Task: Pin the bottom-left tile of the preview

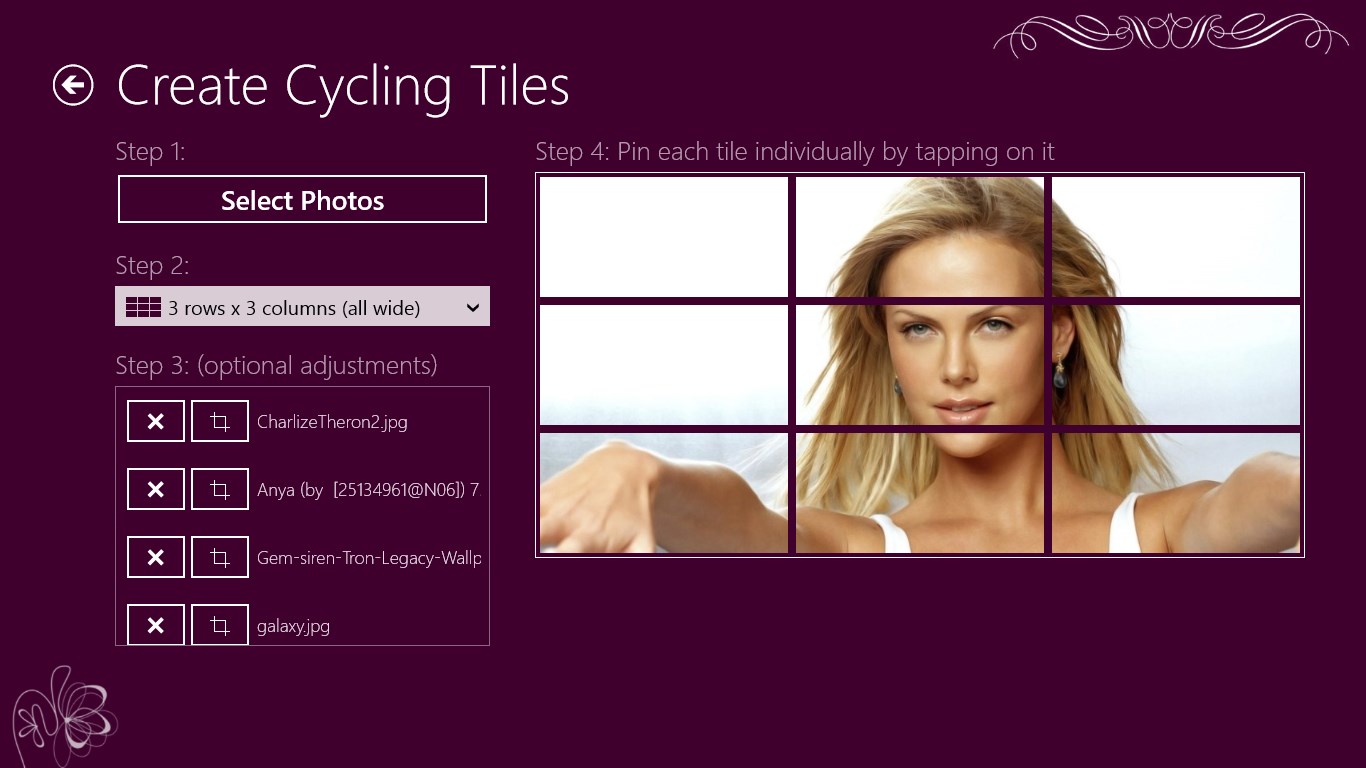Action: [x=663, y=492]
